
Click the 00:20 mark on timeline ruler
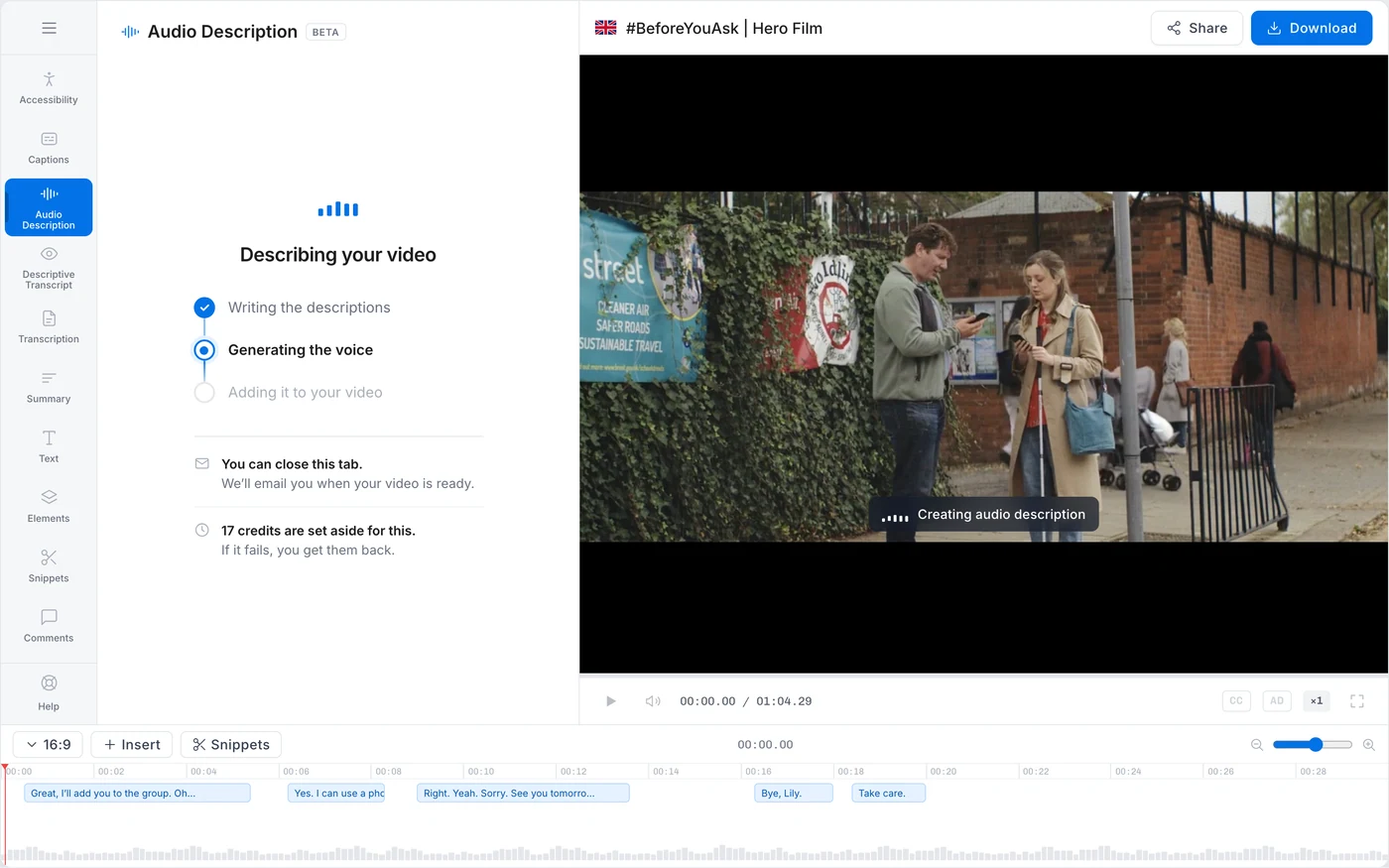944,771
